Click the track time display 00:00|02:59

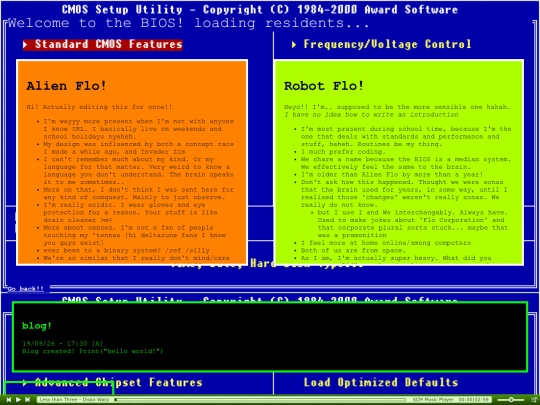(475, 399)
